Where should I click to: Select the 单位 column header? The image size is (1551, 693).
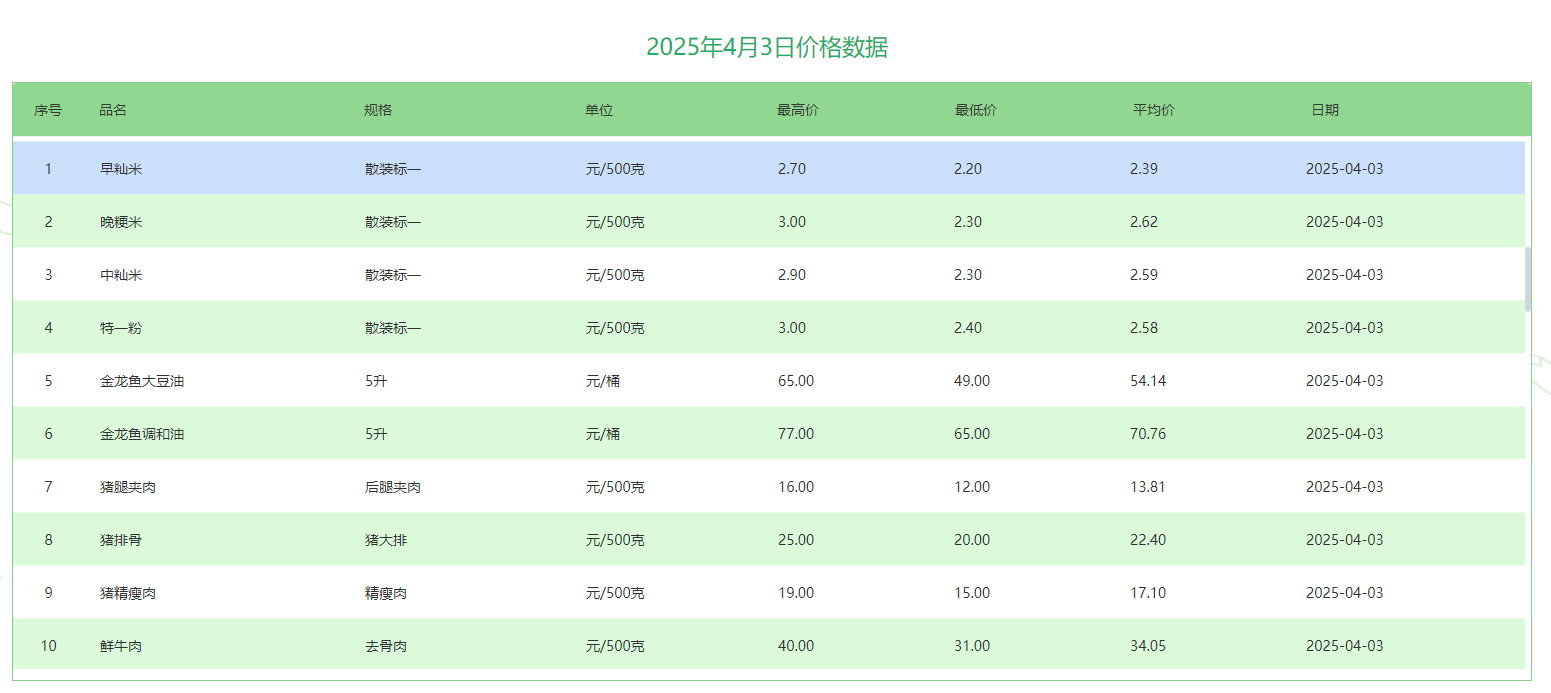click(x=599, y=110)
